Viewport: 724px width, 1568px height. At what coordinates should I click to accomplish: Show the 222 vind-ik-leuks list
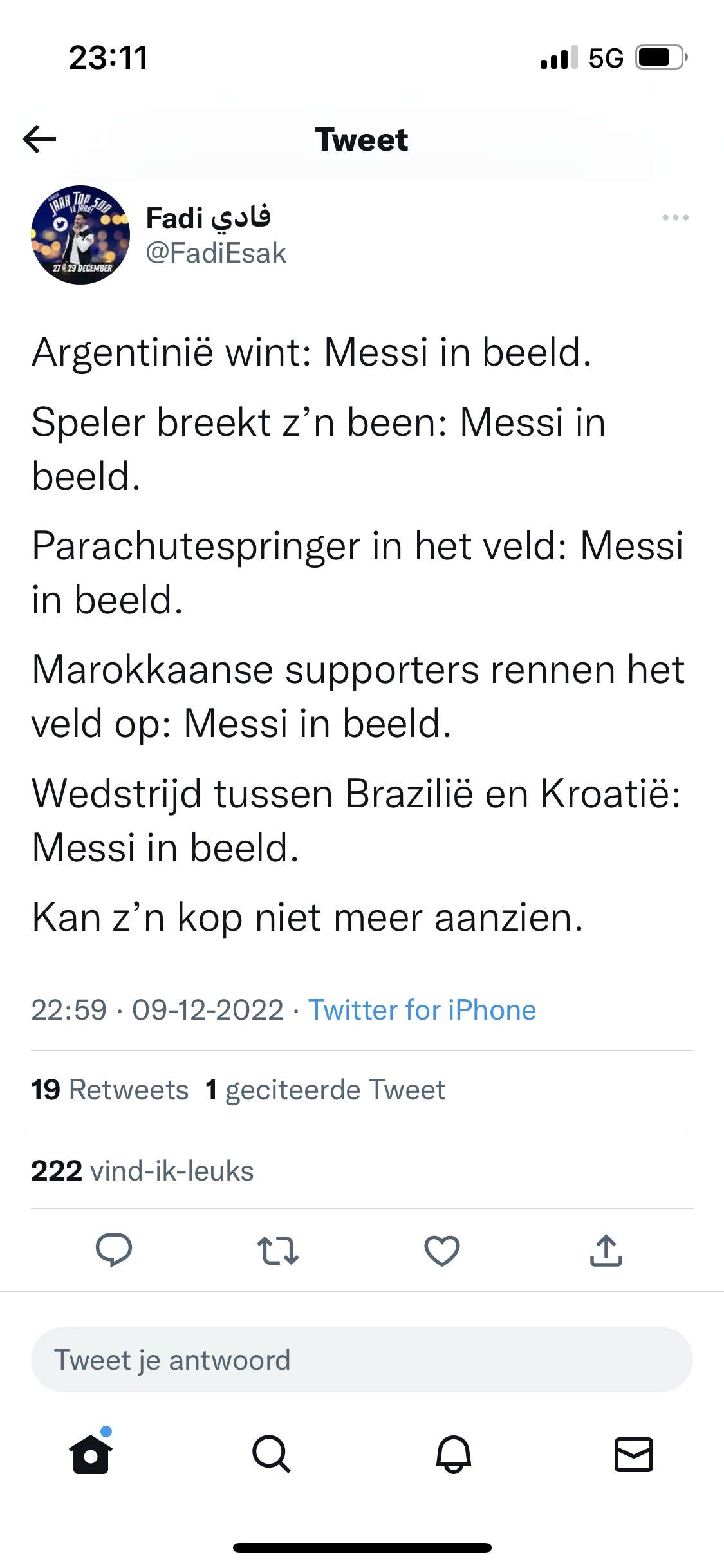[142, 1171]
